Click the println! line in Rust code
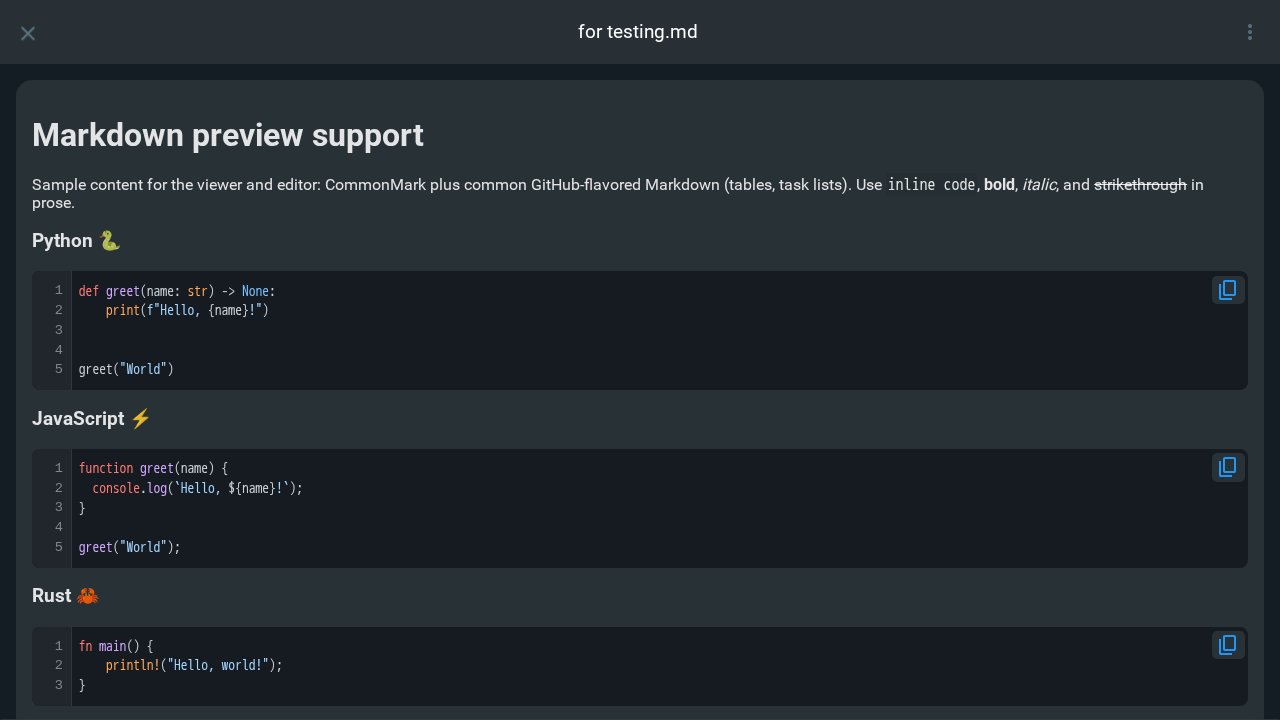Image resolution: width=1280 pixels, height=720 pixels. [194, 665]
